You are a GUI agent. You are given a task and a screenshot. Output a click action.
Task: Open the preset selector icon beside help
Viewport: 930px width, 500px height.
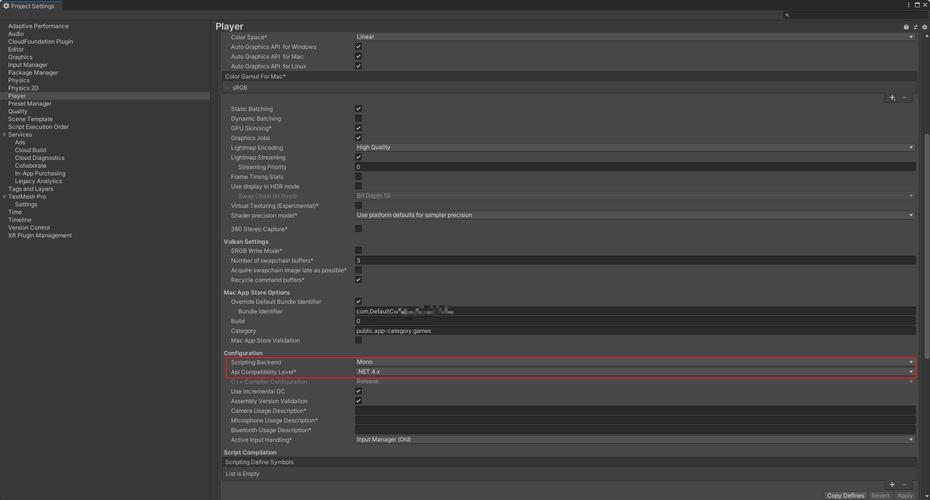point(915,27)
